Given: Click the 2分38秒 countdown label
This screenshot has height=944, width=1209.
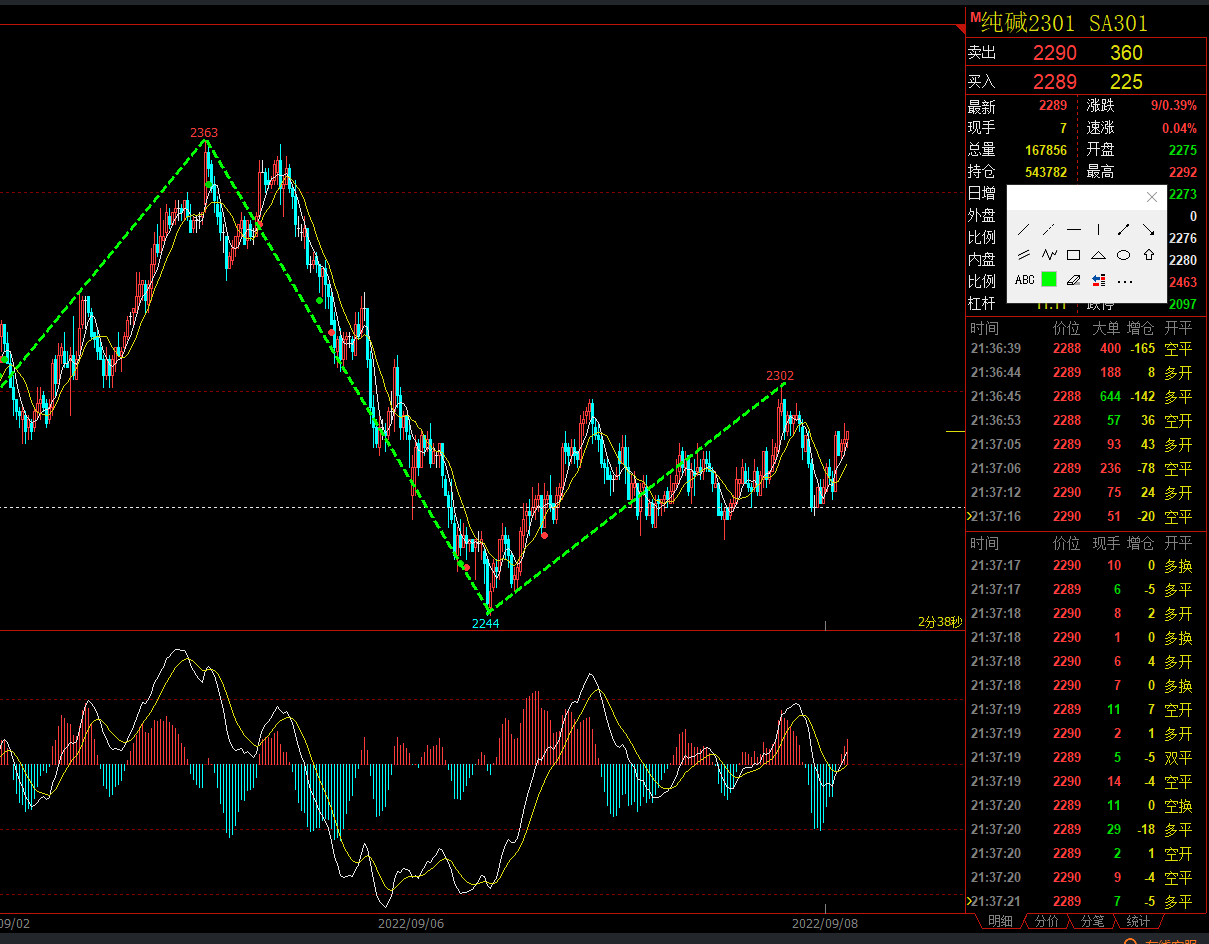Looking at the screenshot, I should tap(940, 622).
